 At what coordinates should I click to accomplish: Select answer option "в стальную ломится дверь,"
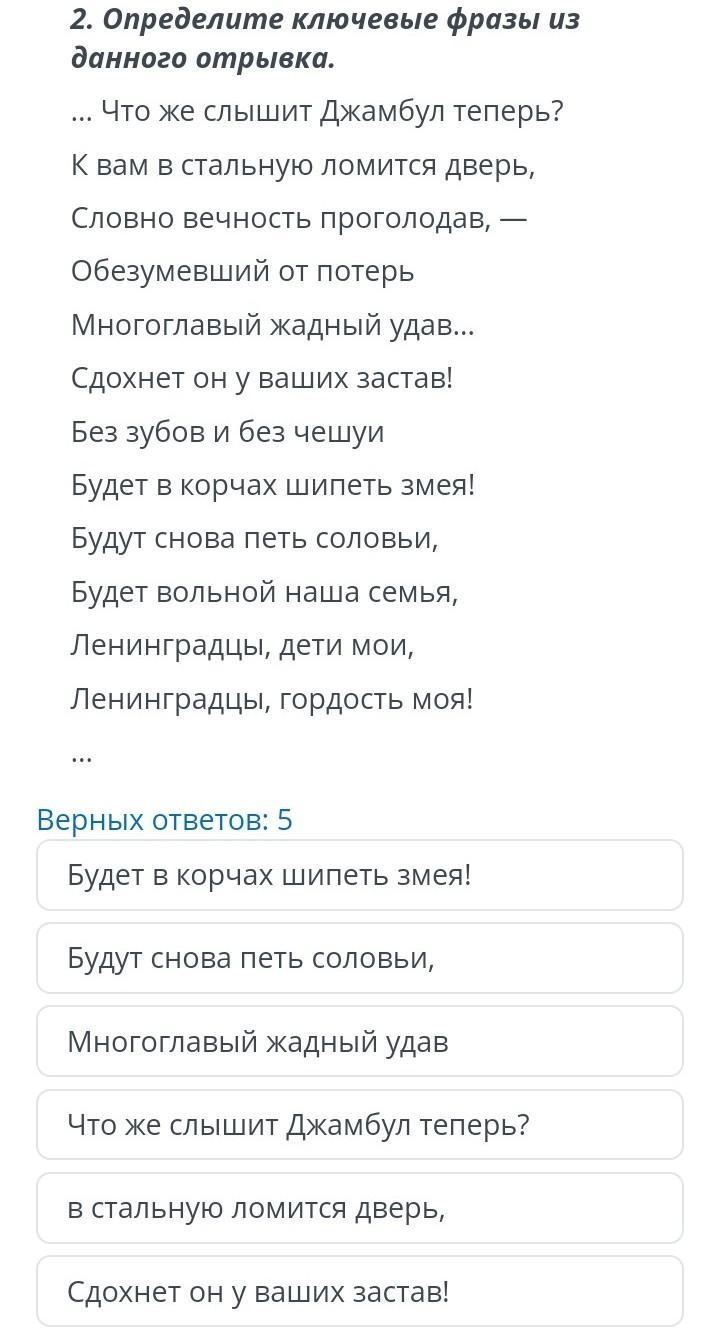[x=359, y=1208]
